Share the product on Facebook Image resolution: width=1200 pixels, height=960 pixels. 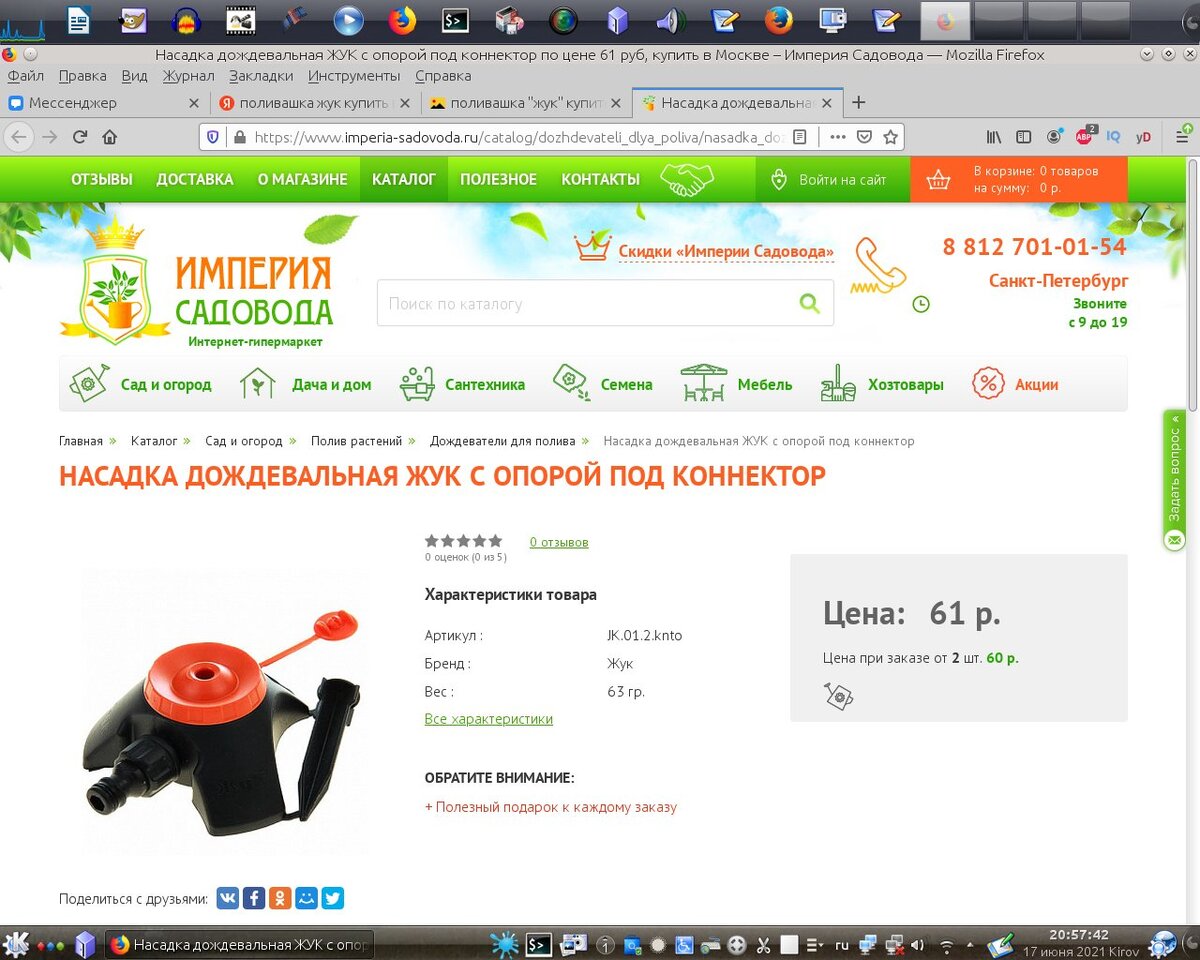pos(254,898)
